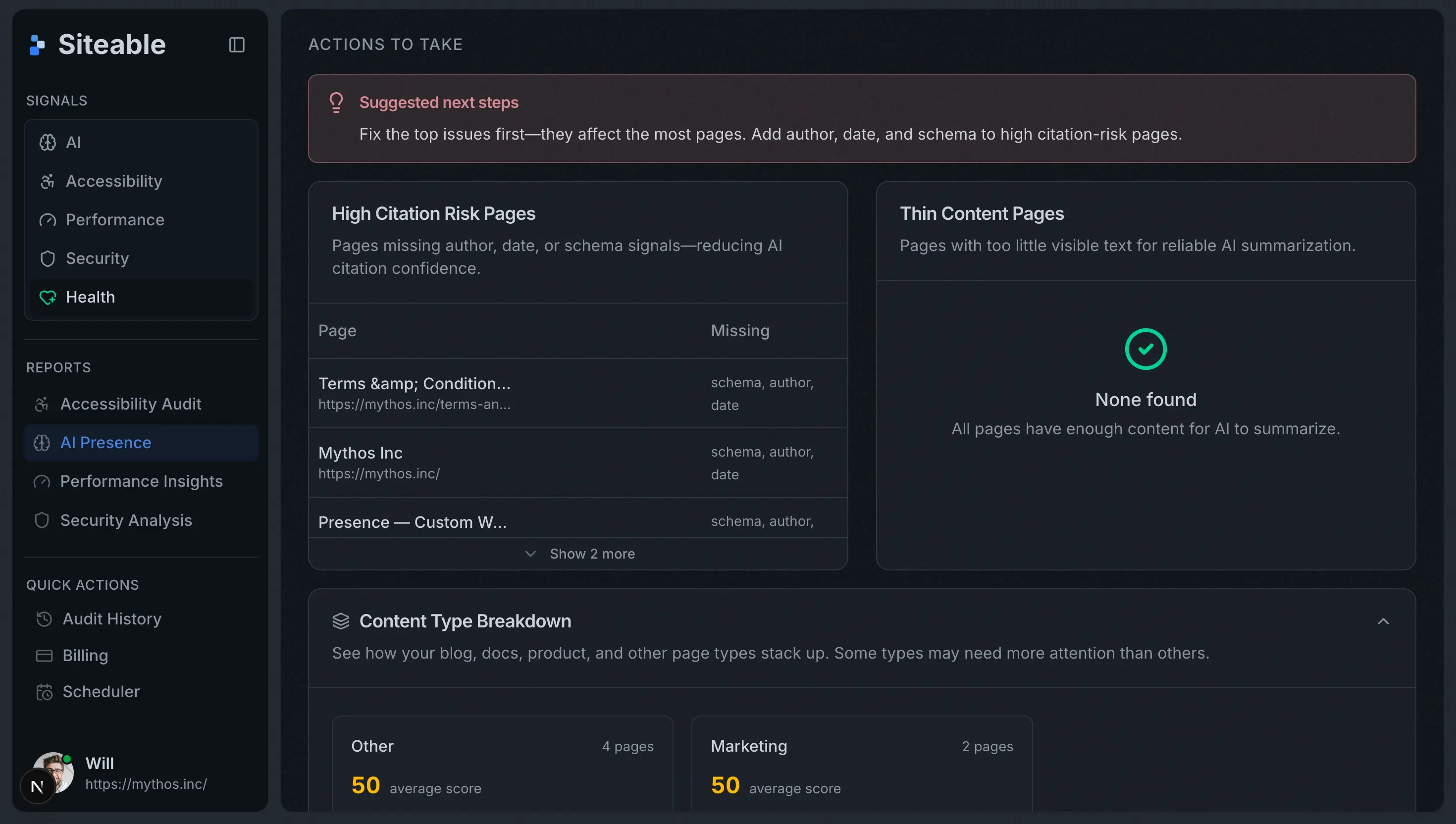Click the Performance gauge icon under Signals
Viewport: 1456px width, 824px height.
(48, 220)
